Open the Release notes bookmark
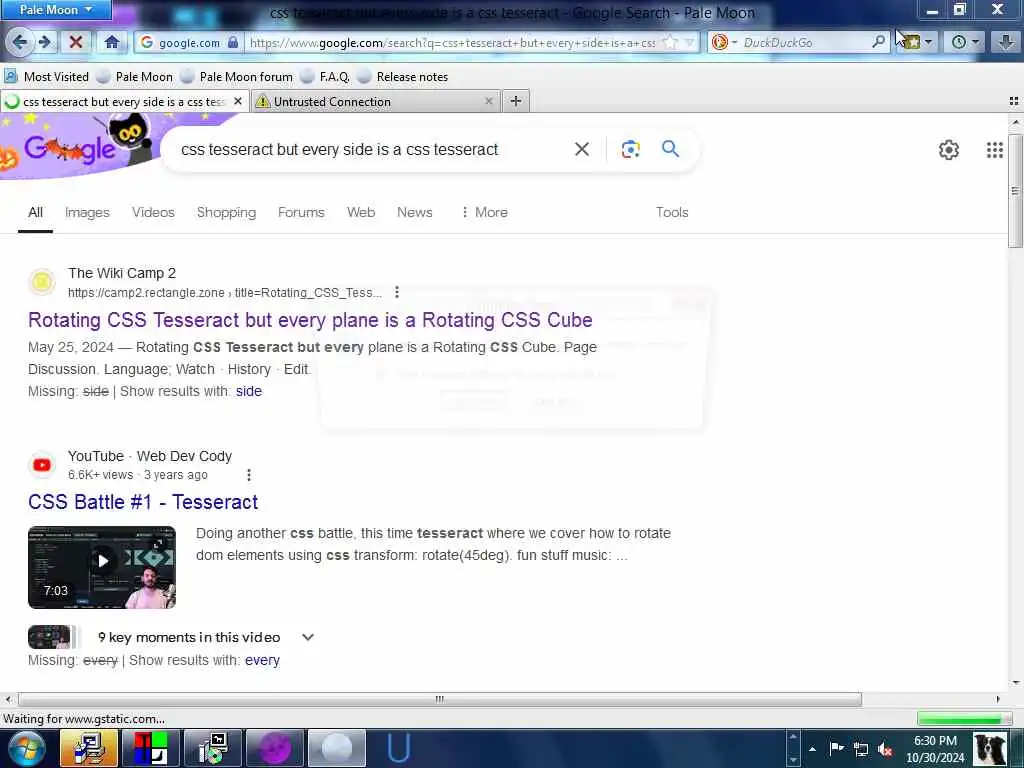The width and height of the screenshot is (1024, 768). click(403, 77)
